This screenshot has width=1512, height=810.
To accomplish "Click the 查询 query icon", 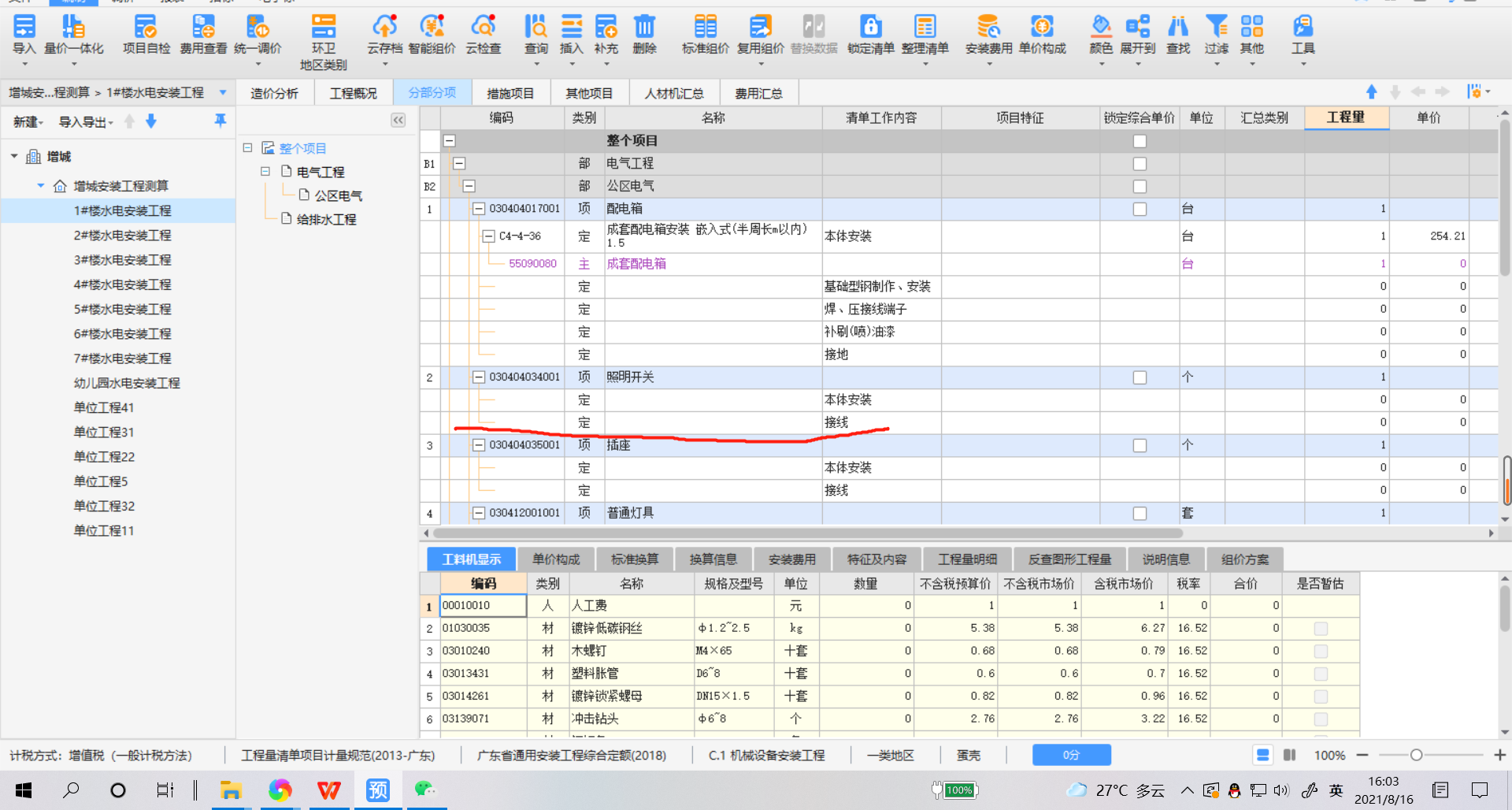I will pyautogui.click(x=536, y=35).
